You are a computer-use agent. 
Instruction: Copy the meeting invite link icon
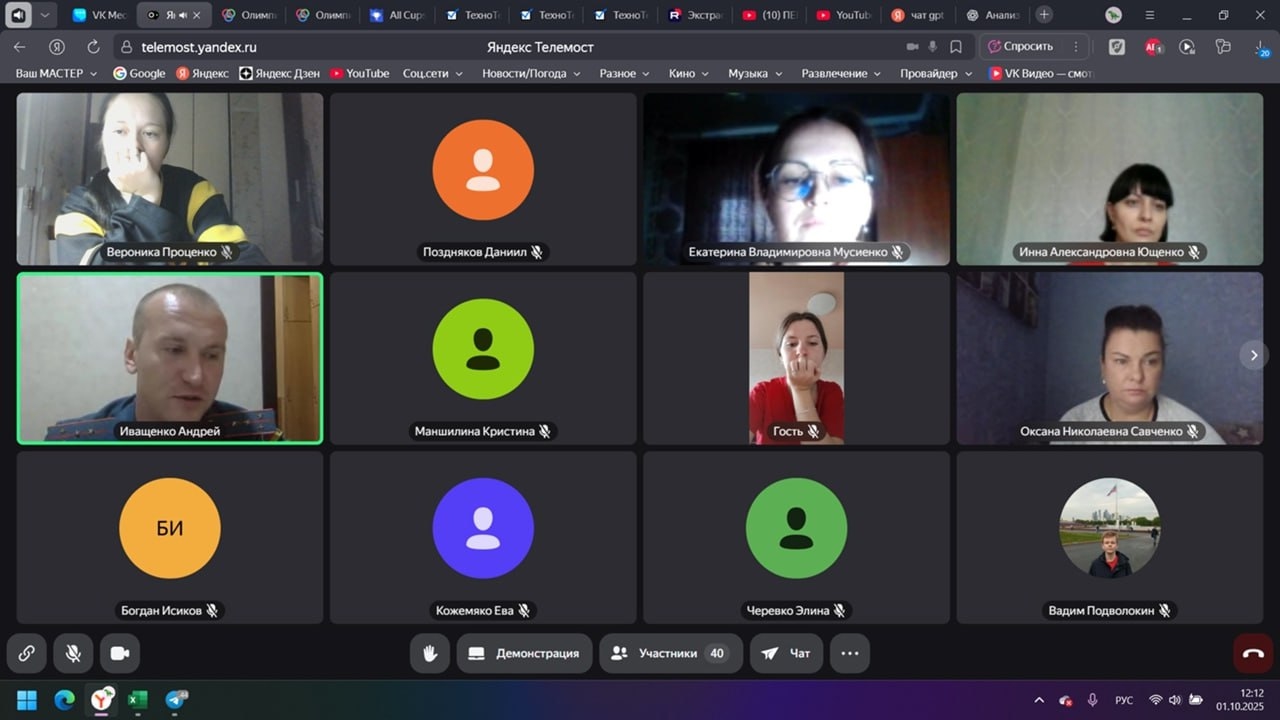coord(27,653)
